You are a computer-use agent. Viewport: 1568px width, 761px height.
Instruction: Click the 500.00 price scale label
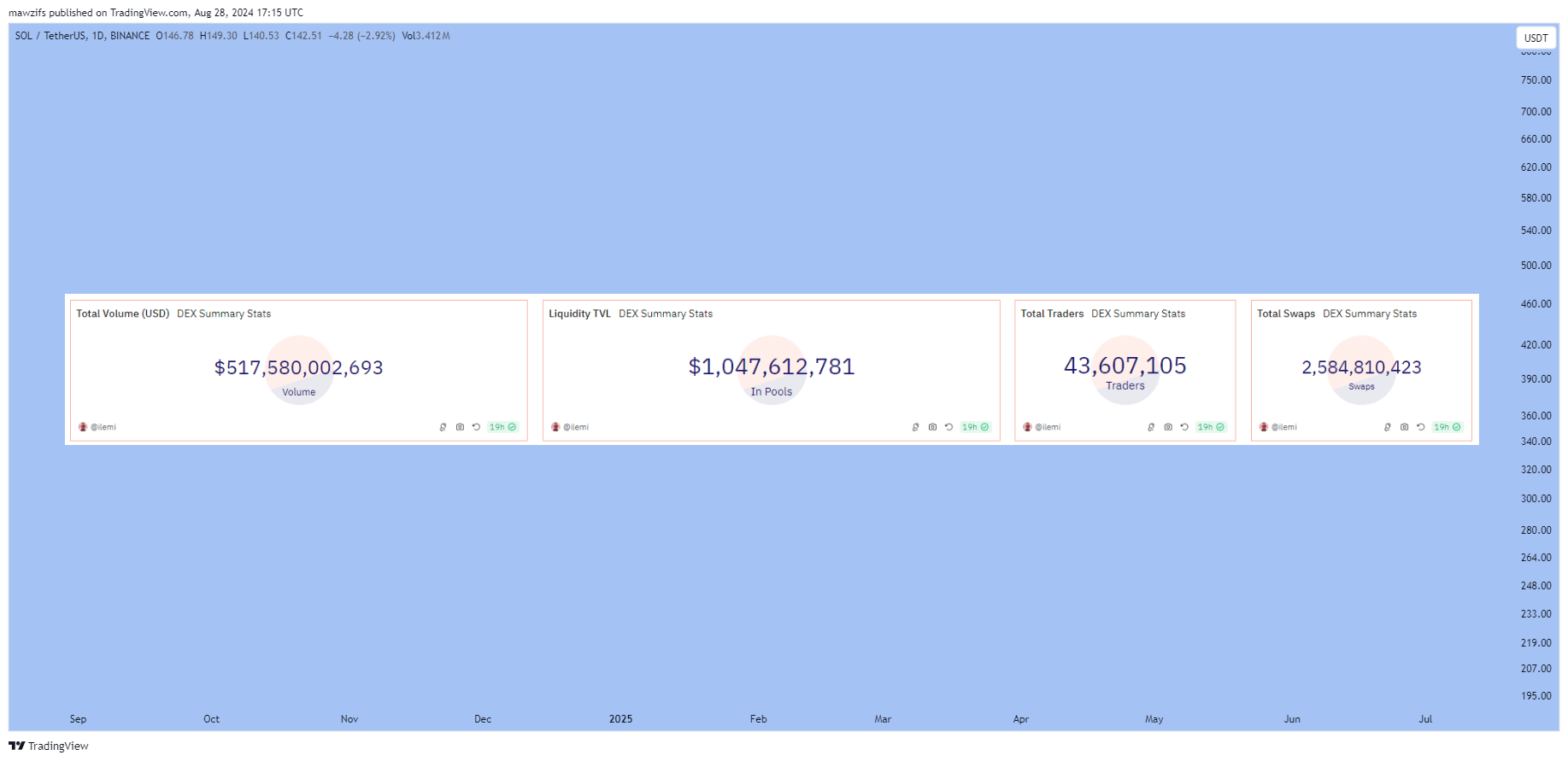pos(1536,266)
